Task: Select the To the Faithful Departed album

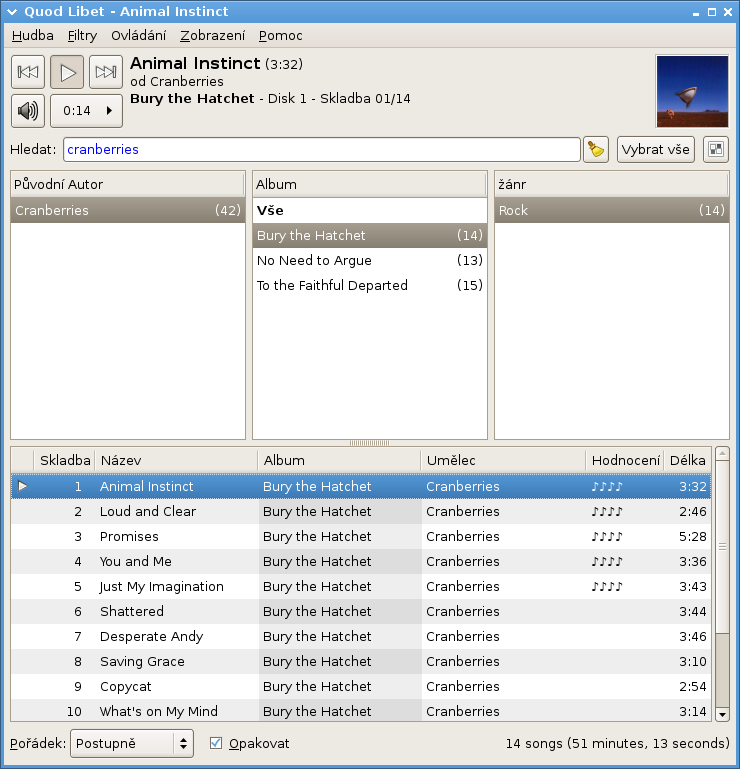Action: pos(370,285)
